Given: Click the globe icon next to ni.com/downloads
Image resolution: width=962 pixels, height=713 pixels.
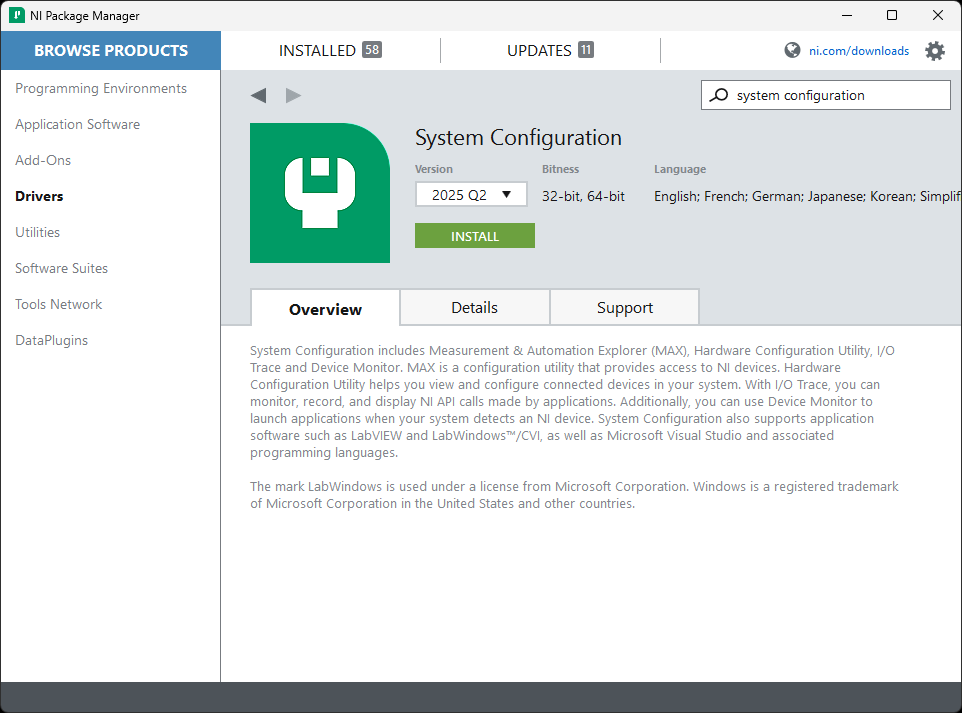Looking at the screenshot, I should pos(792,50).
